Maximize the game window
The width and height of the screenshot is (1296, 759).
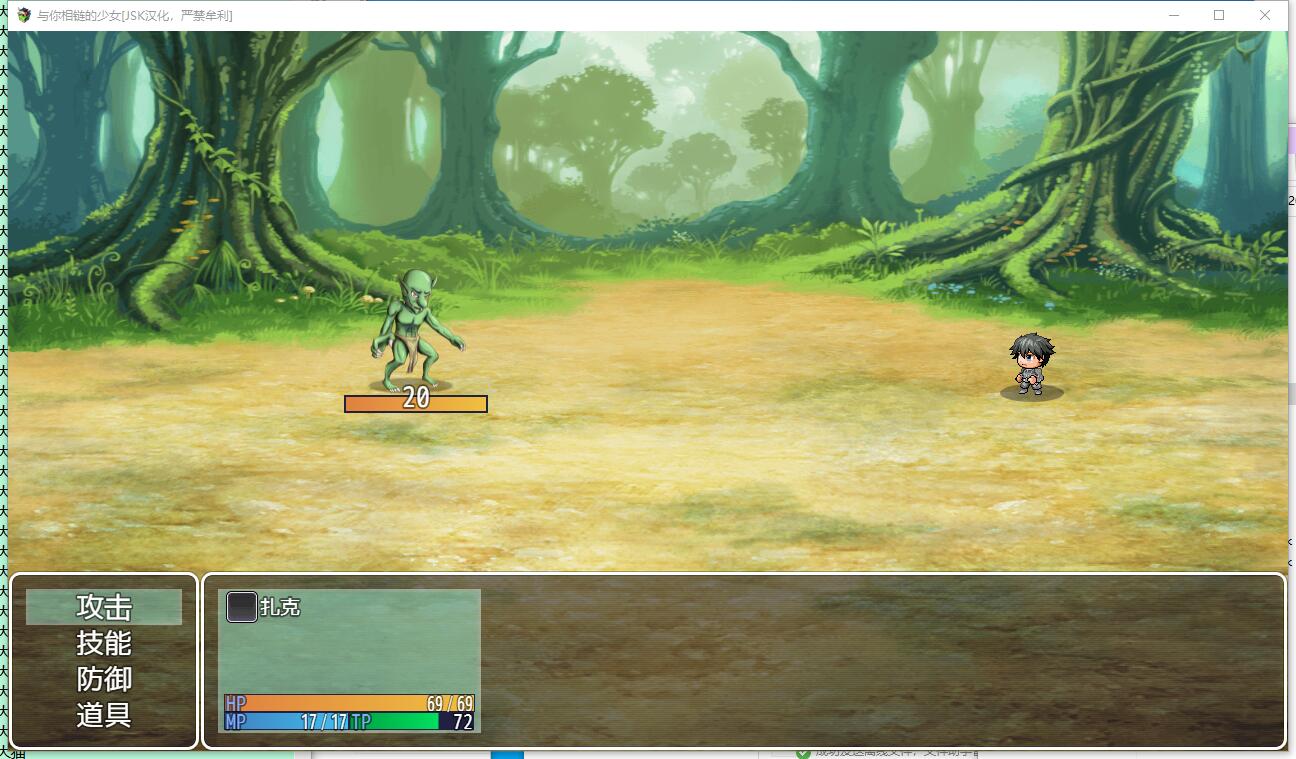pyautogui.click(x=1219, y=15)
